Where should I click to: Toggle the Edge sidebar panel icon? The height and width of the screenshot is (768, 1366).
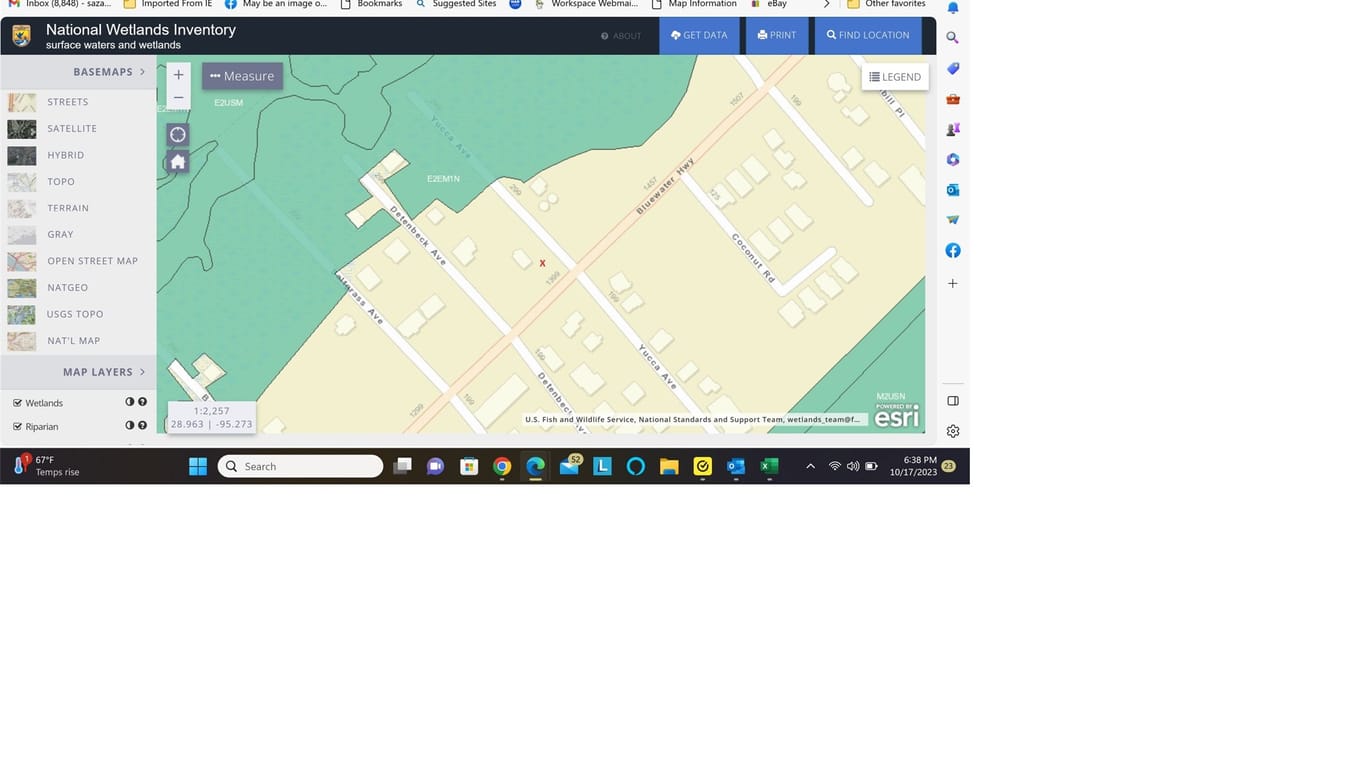coord(953,401)
